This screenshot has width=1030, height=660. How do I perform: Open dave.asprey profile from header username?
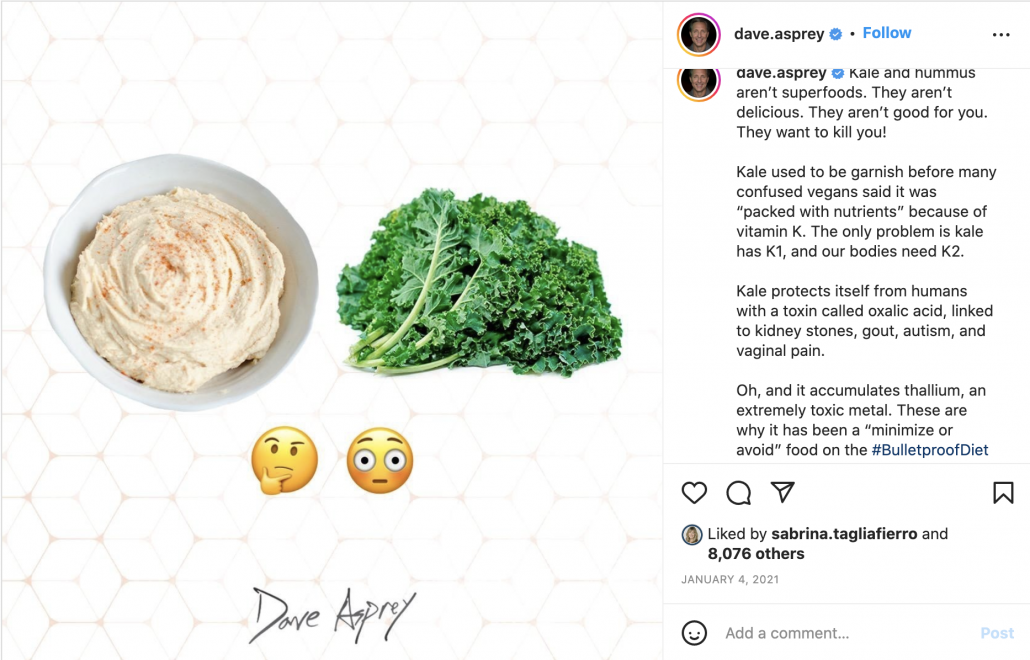coord(778,33)
